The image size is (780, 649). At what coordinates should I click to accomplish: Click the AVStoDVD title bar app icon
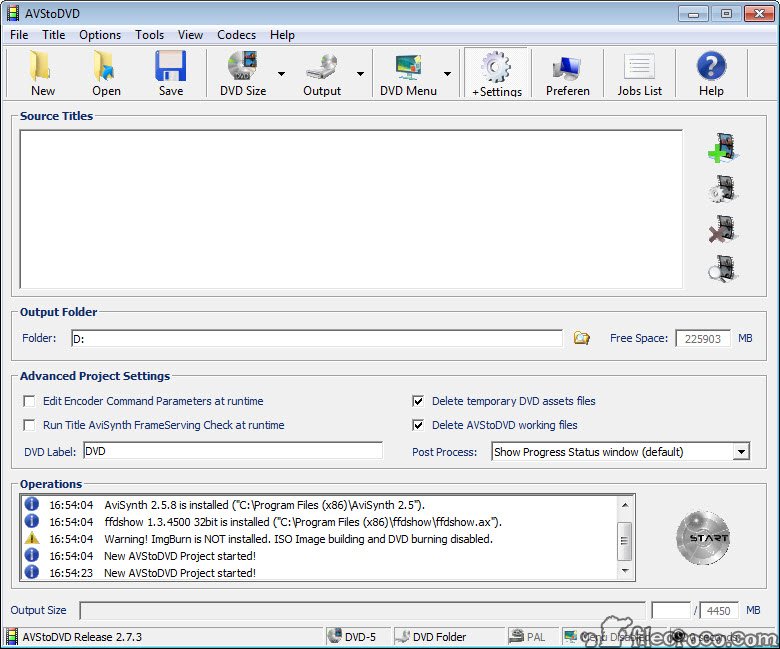point(13,13)
